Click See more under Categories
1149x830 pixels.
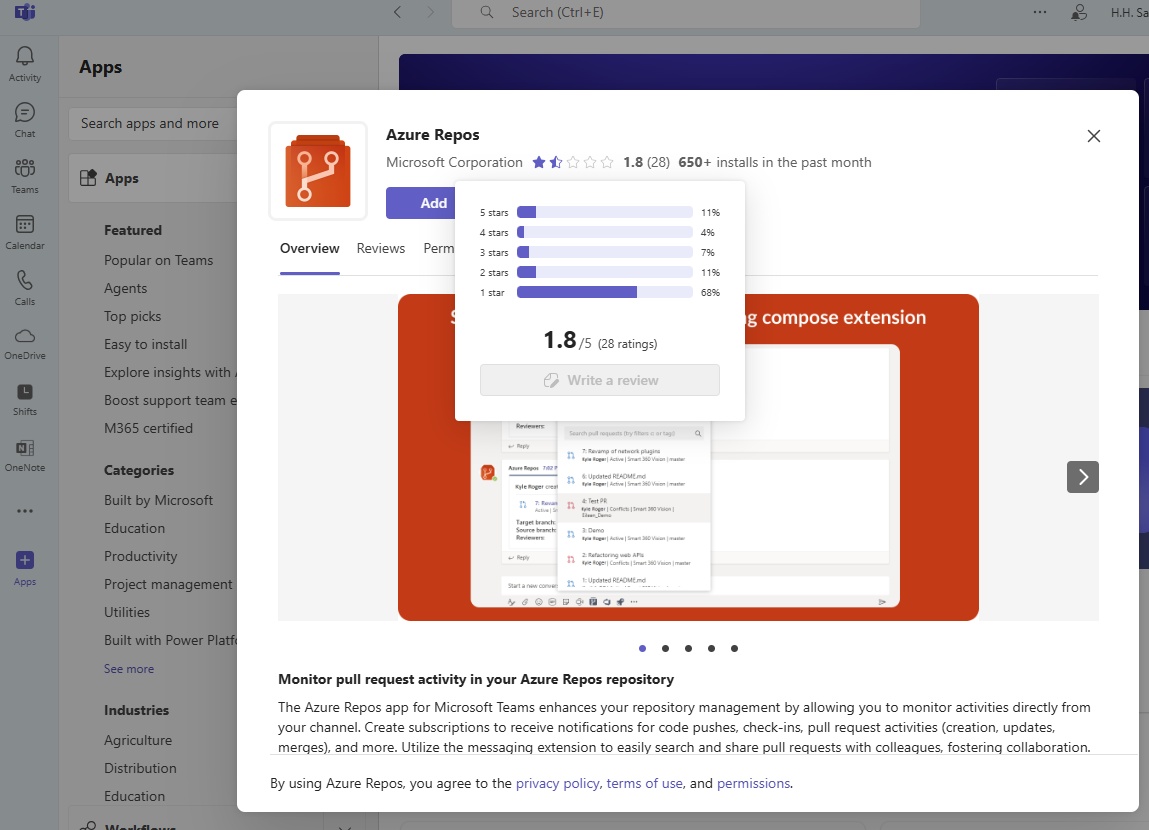129,669
